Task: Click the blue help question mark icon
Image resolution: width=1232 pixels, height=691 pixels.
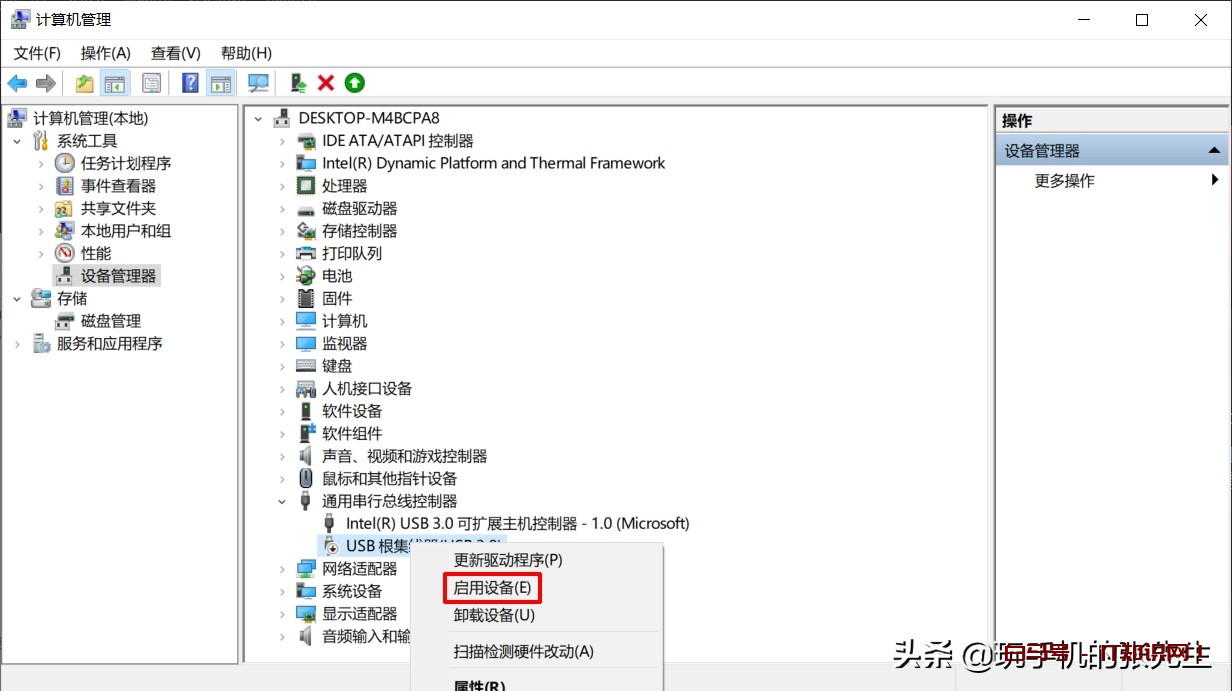Action: pos(190,83)
